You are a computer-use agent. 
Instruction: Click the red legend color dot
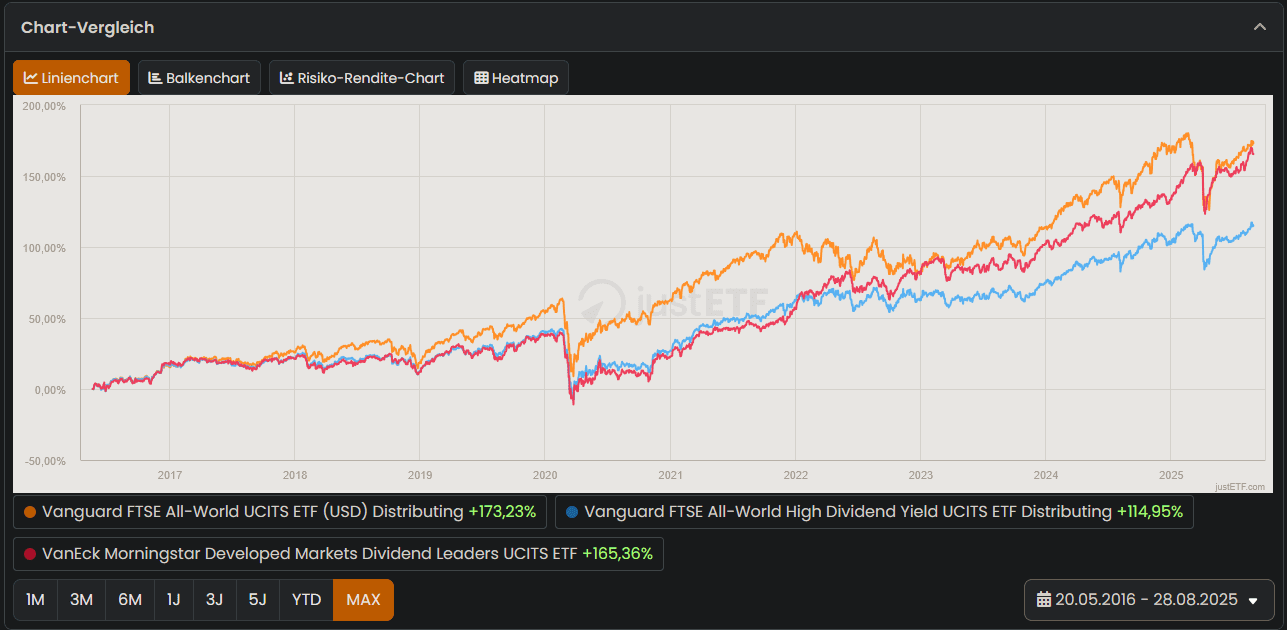(x=30, y=554)
